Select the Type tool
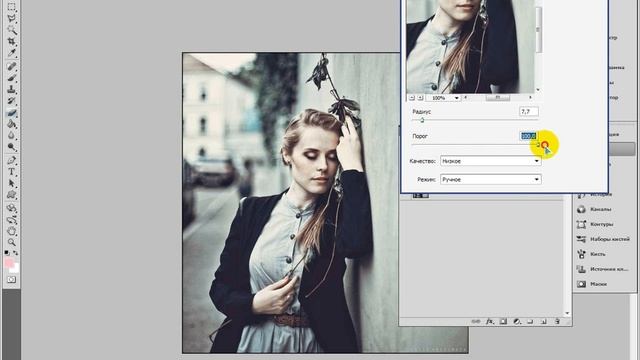Viewport: 640px width, 360px height. click(x=11, y=172)
